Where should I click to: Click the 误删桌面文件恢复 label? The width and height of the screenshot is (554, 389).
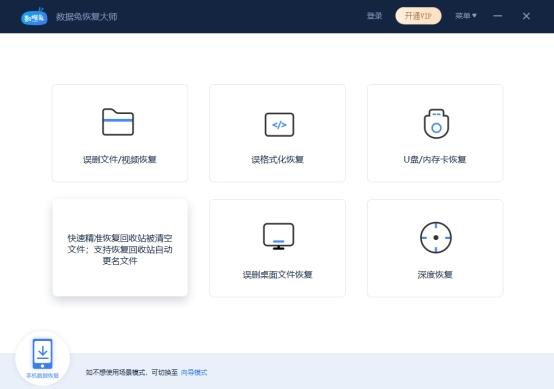[x=277, y=275]
